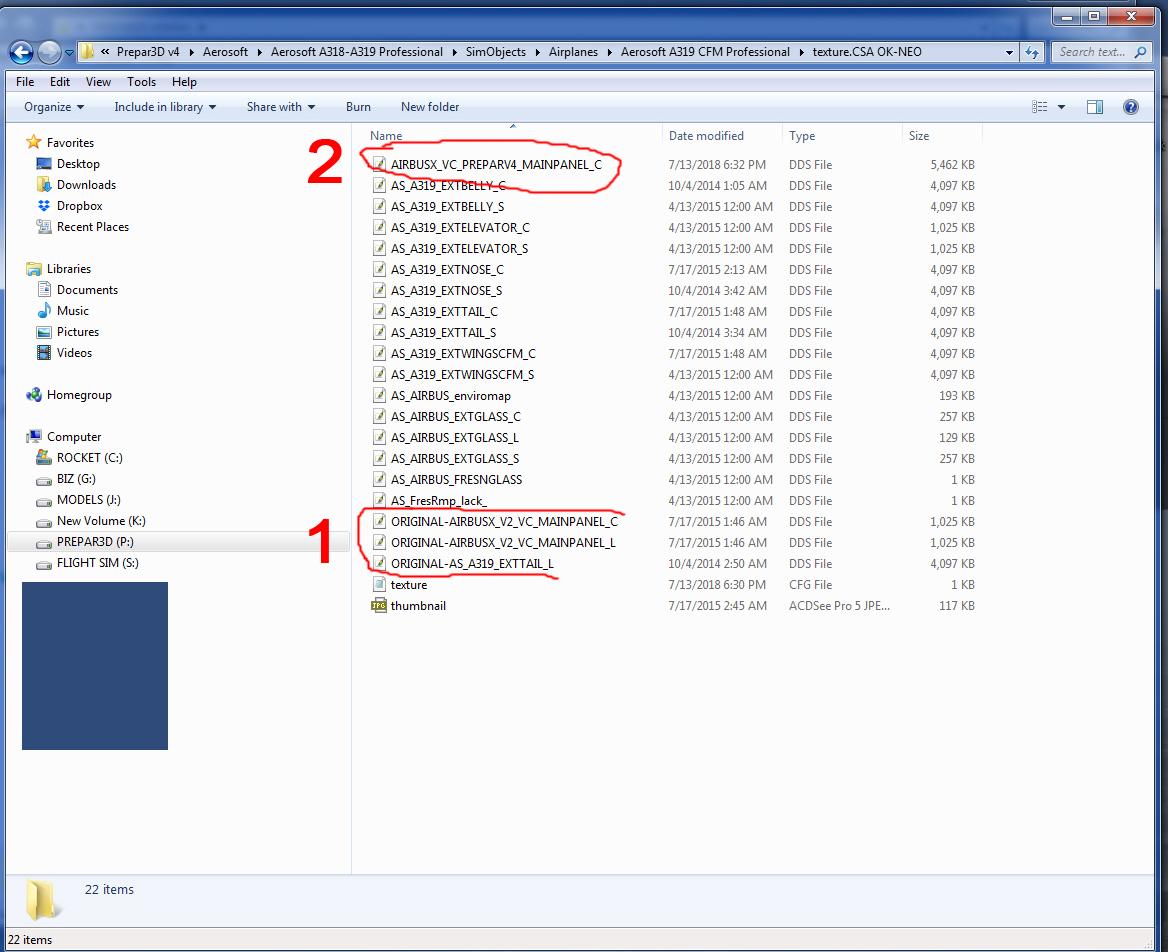Click Aerosoft A319 CFM Professional breadcrumb
Viewport: 1168px width, 952px height.
705,52
